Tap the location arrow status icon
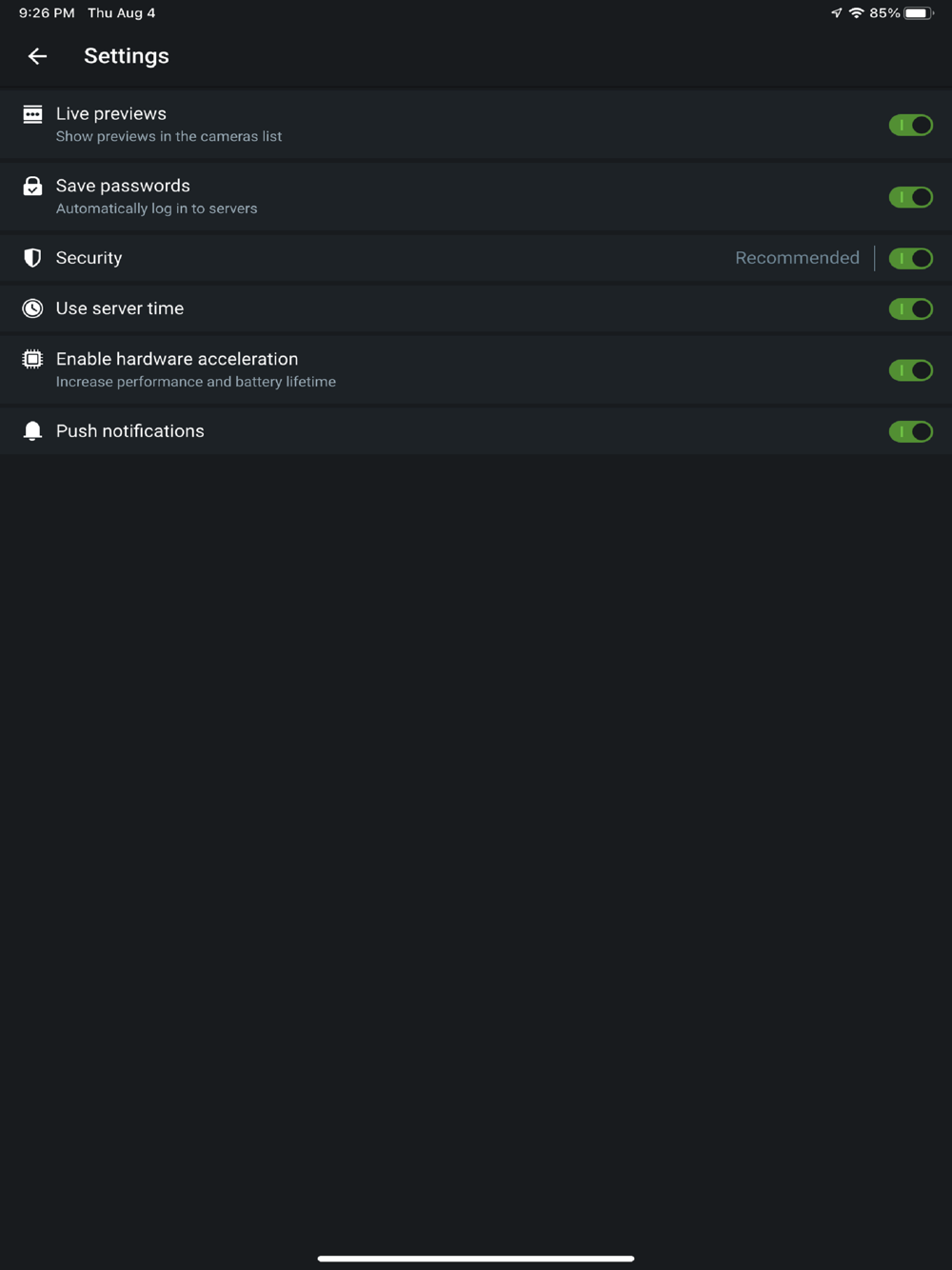Screen dimensions: 952x1270 tap(836, 13)
